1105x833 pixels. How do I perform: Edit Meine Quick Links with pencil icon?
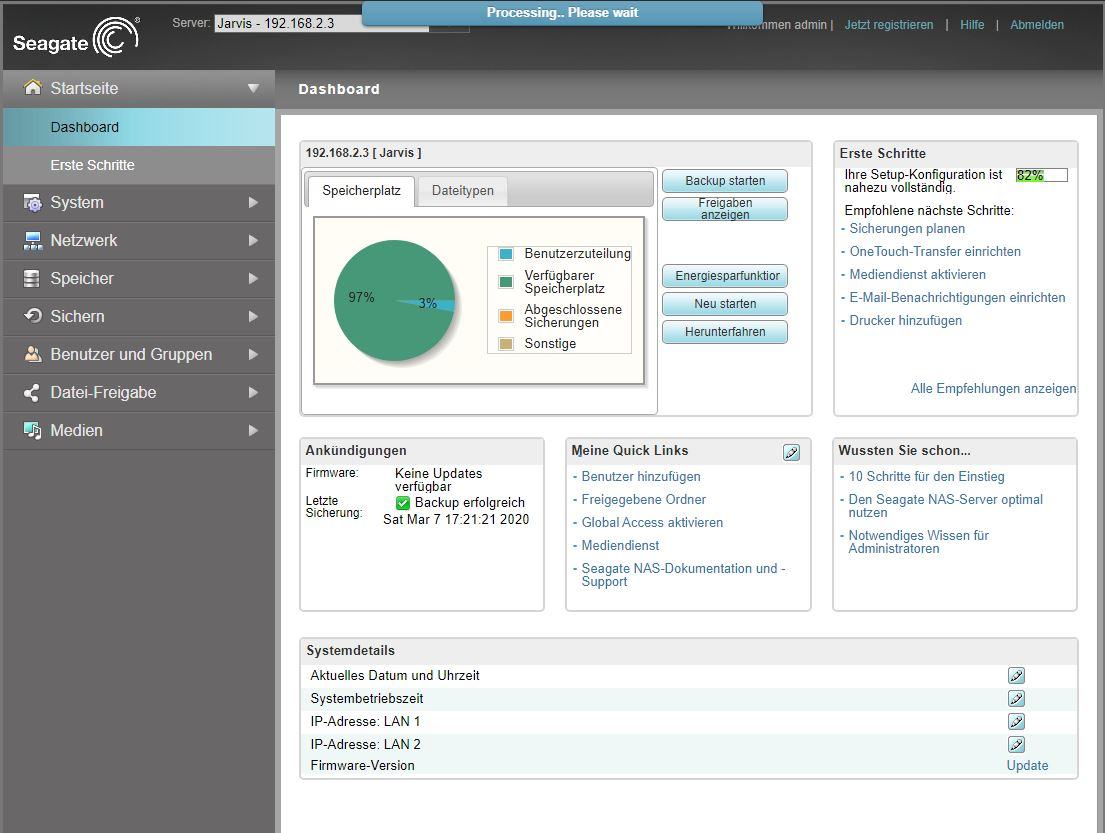pos(791,452)
